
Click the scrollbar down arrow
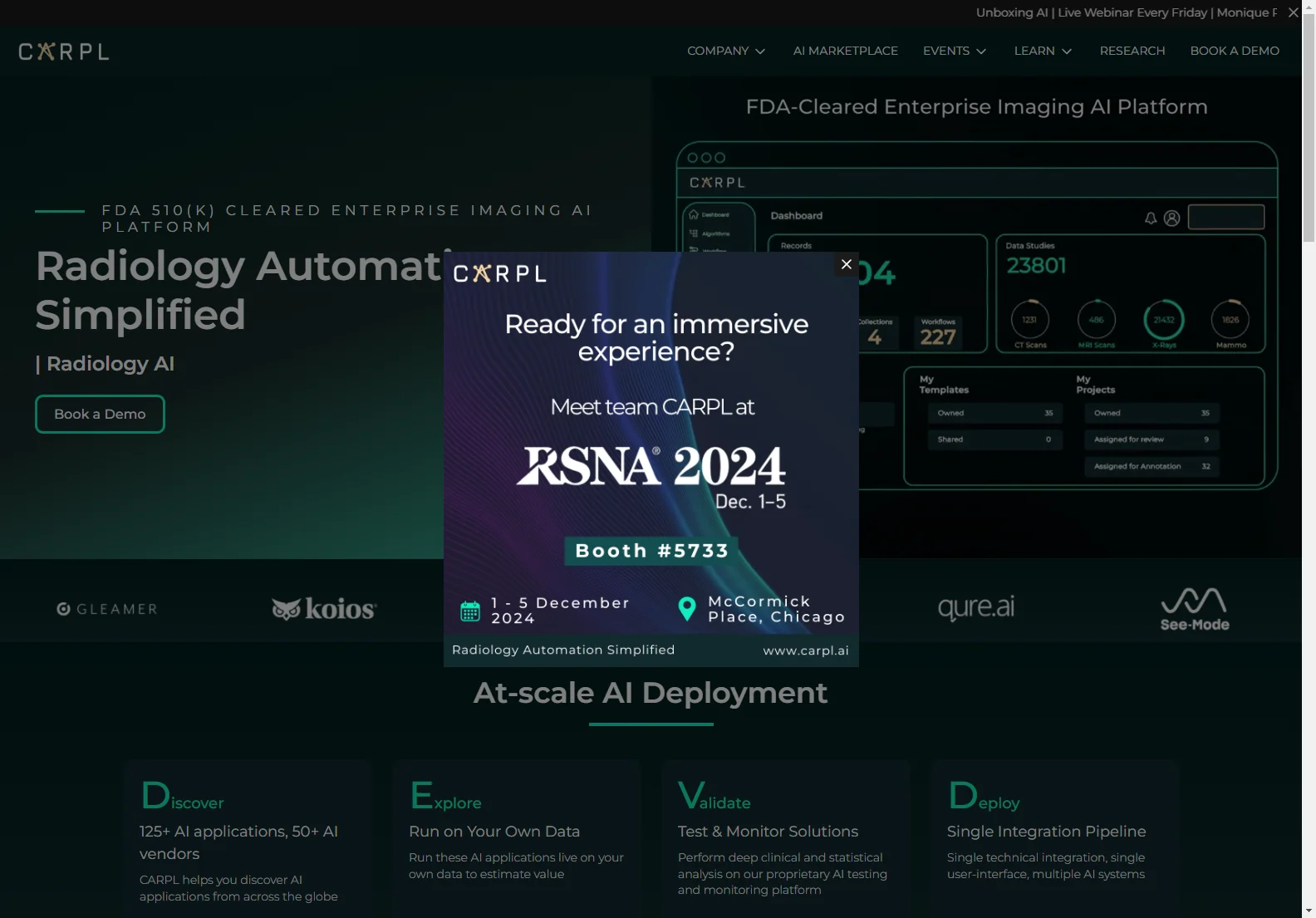coord(1309,911)
